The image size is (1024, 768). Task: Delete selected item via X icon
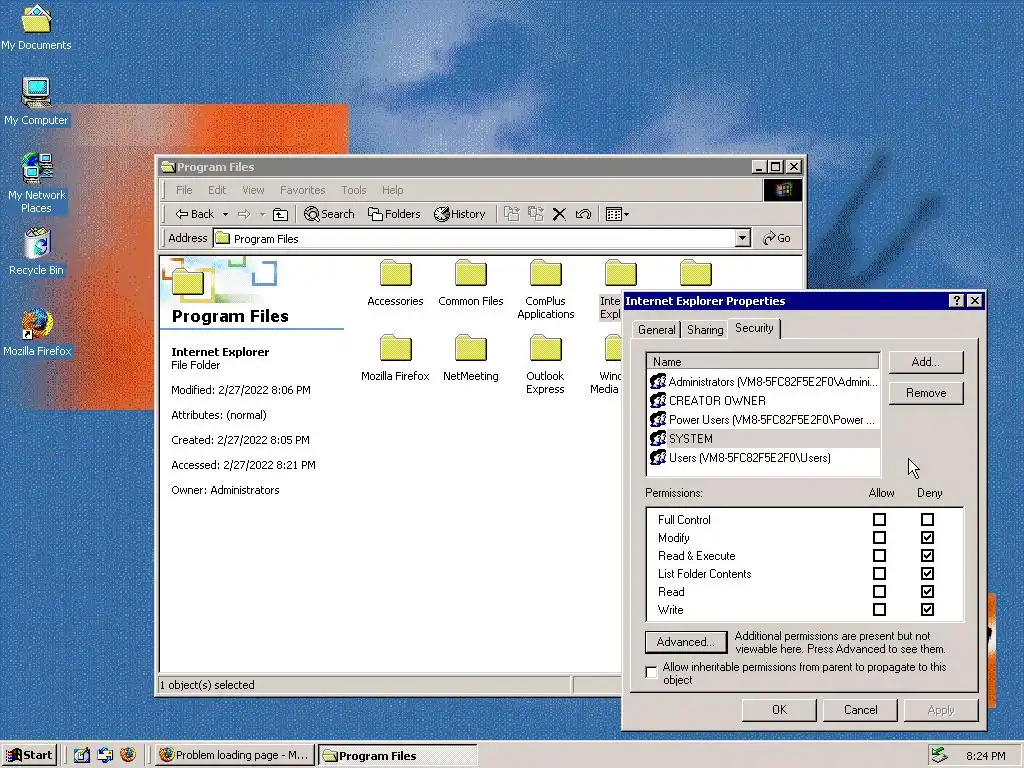(559, 214)
